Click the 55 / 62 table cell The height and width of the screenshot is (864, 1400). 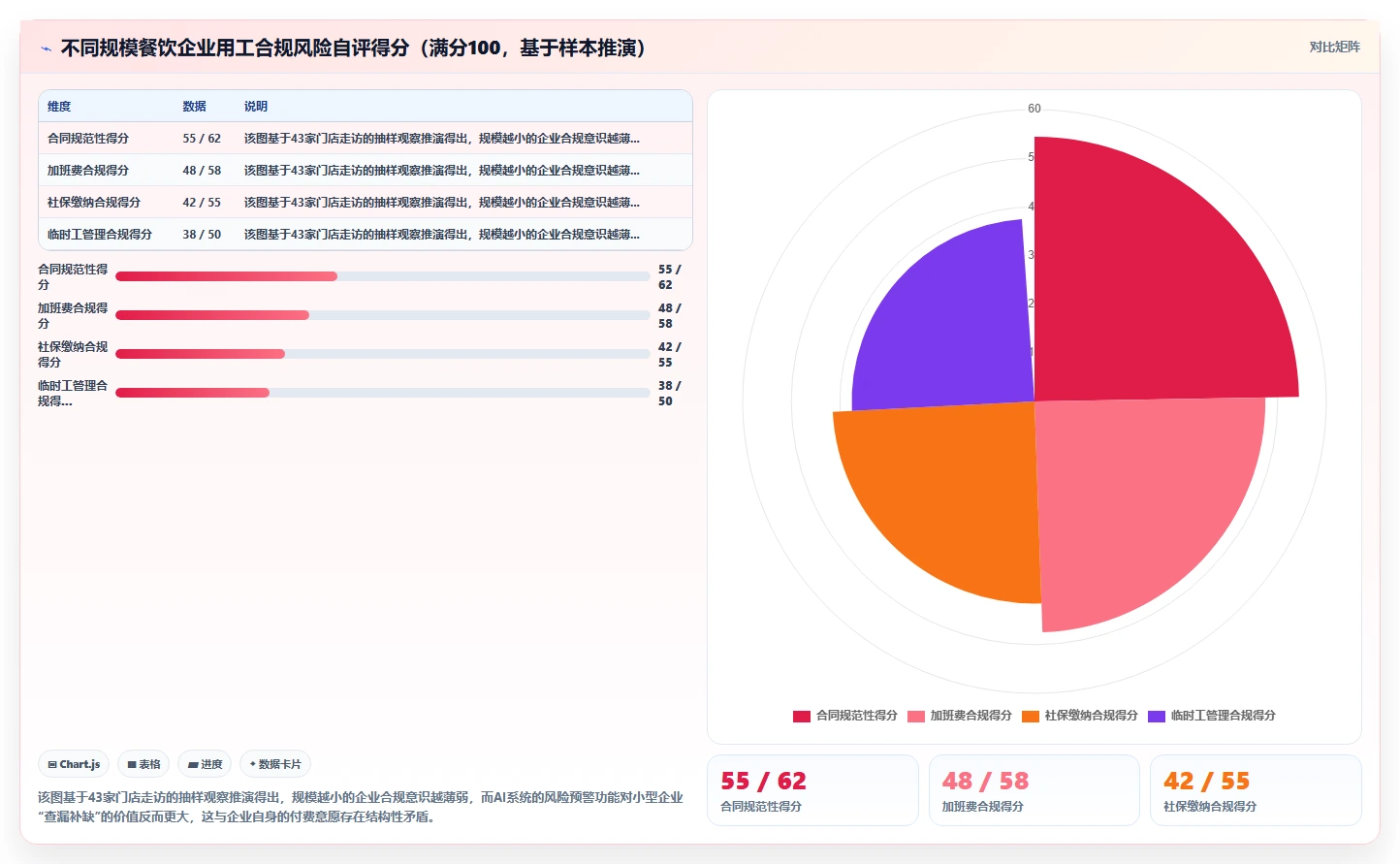202,139
